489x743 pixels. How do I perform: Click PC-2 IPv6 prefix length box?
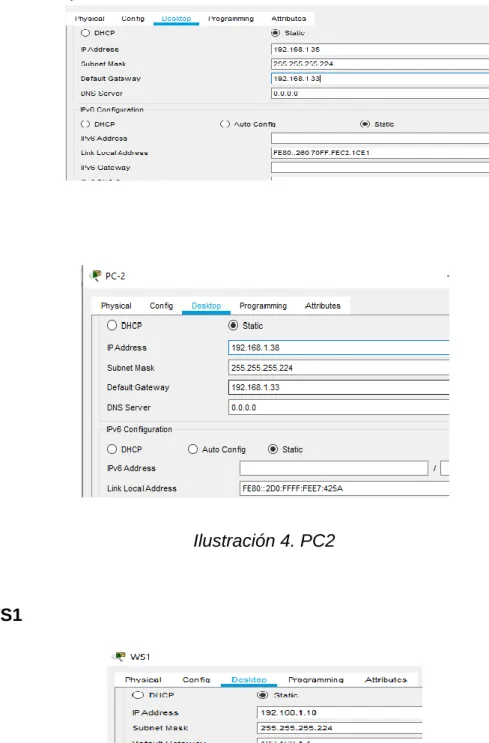pos(444,468)
